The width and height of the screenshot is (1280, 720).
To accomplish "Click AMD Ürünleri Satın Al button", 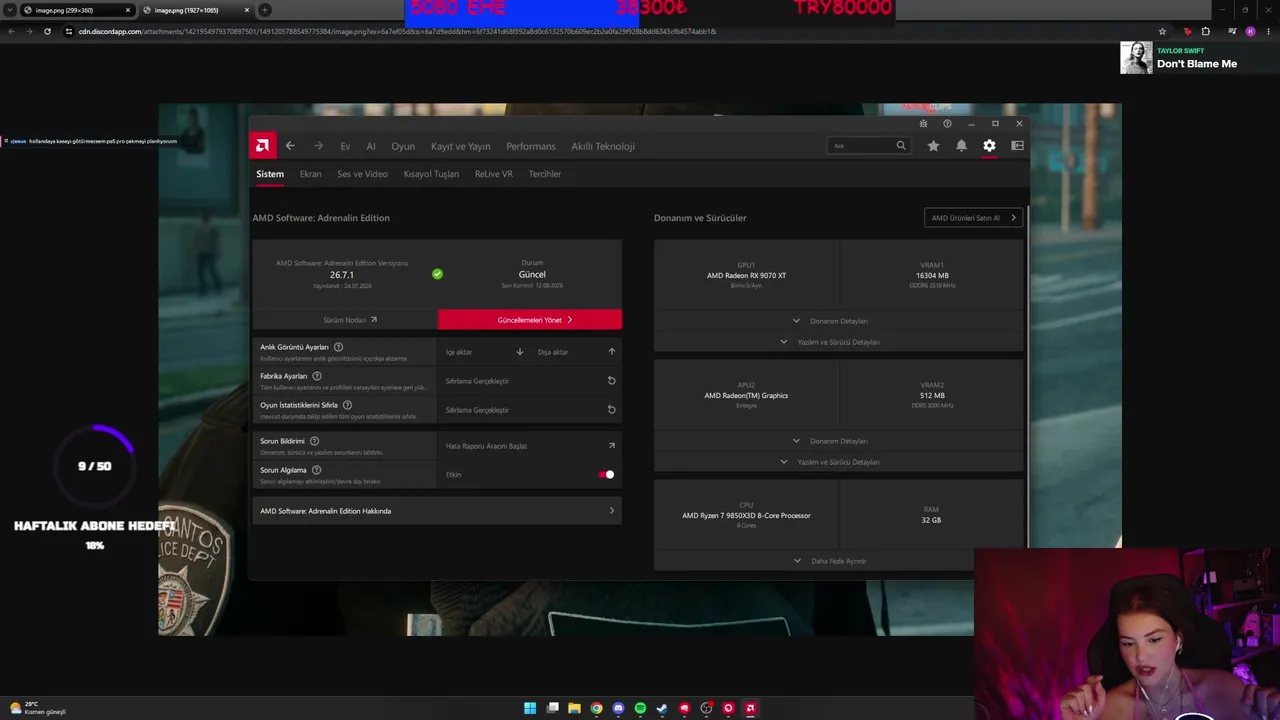I will [973, 218].
